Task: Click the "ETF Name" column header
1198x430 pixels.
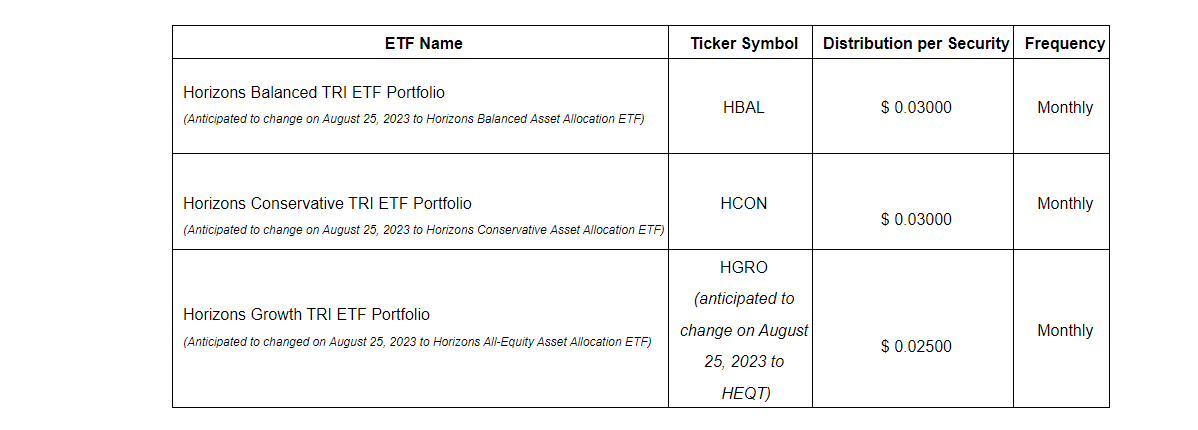Action: [x=423, y=43]
